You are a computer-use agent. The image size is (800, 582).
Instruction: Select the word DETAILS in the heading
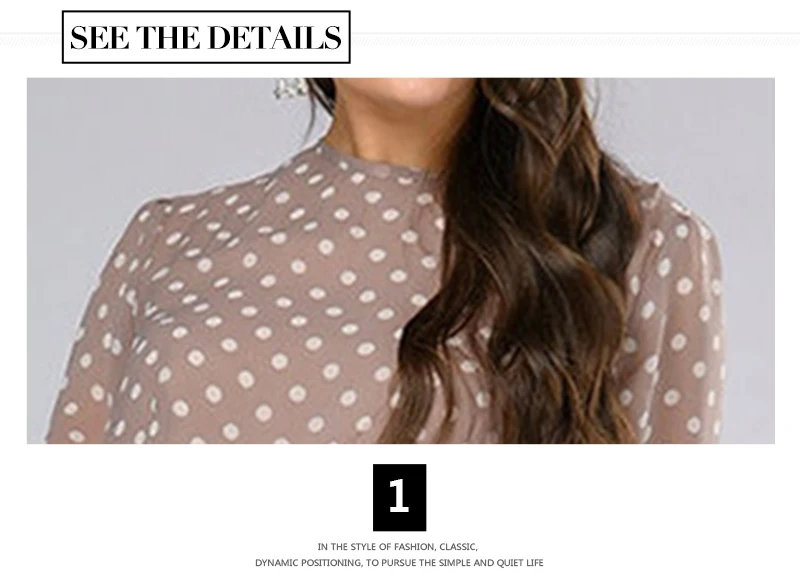pyautogui.click(x=275, y=38)
